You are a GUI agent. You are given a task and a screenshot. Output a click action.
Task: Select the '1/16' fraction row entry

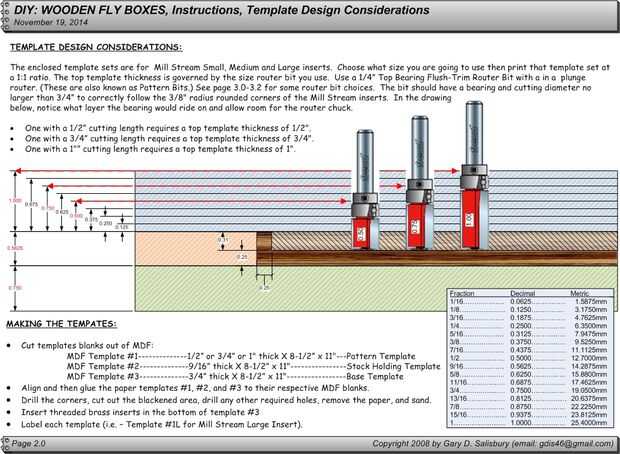point(456,301)
